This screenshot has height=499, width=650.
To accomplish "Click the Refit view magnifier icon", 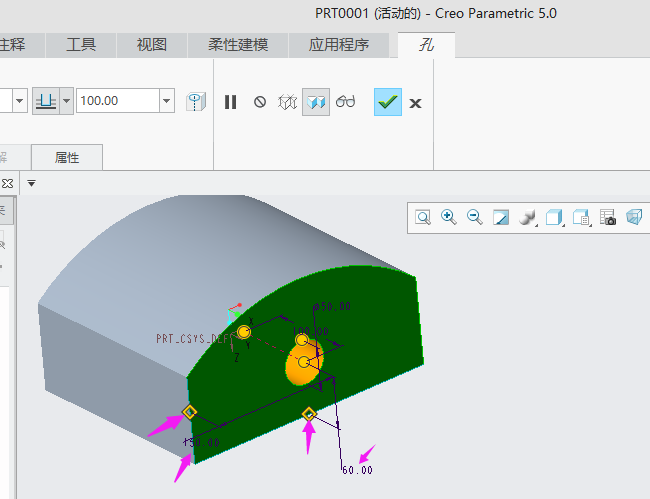I will (x=423, y=218).
